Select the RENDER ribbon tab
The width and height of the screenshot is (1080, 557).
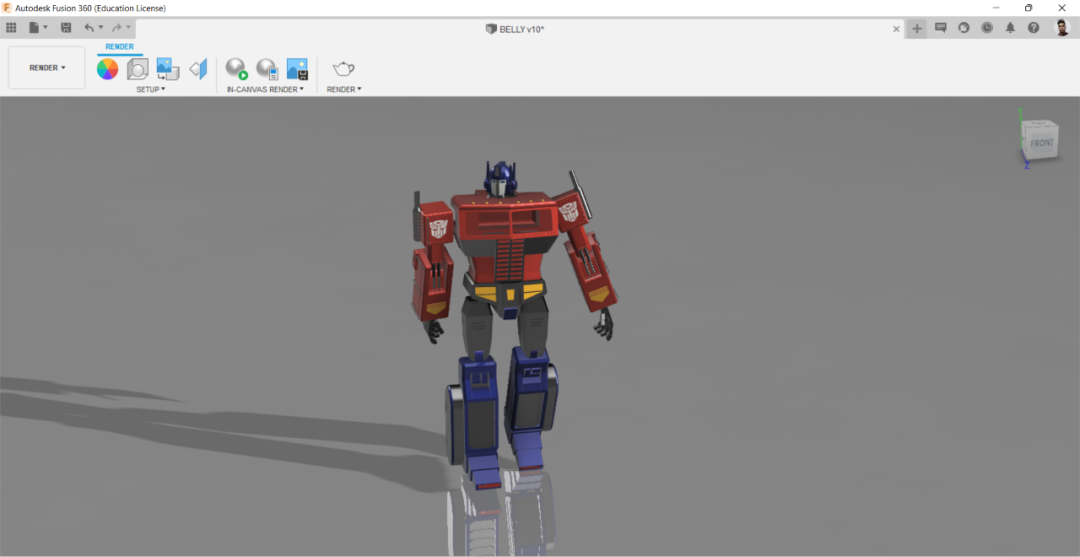pos(120,47)
